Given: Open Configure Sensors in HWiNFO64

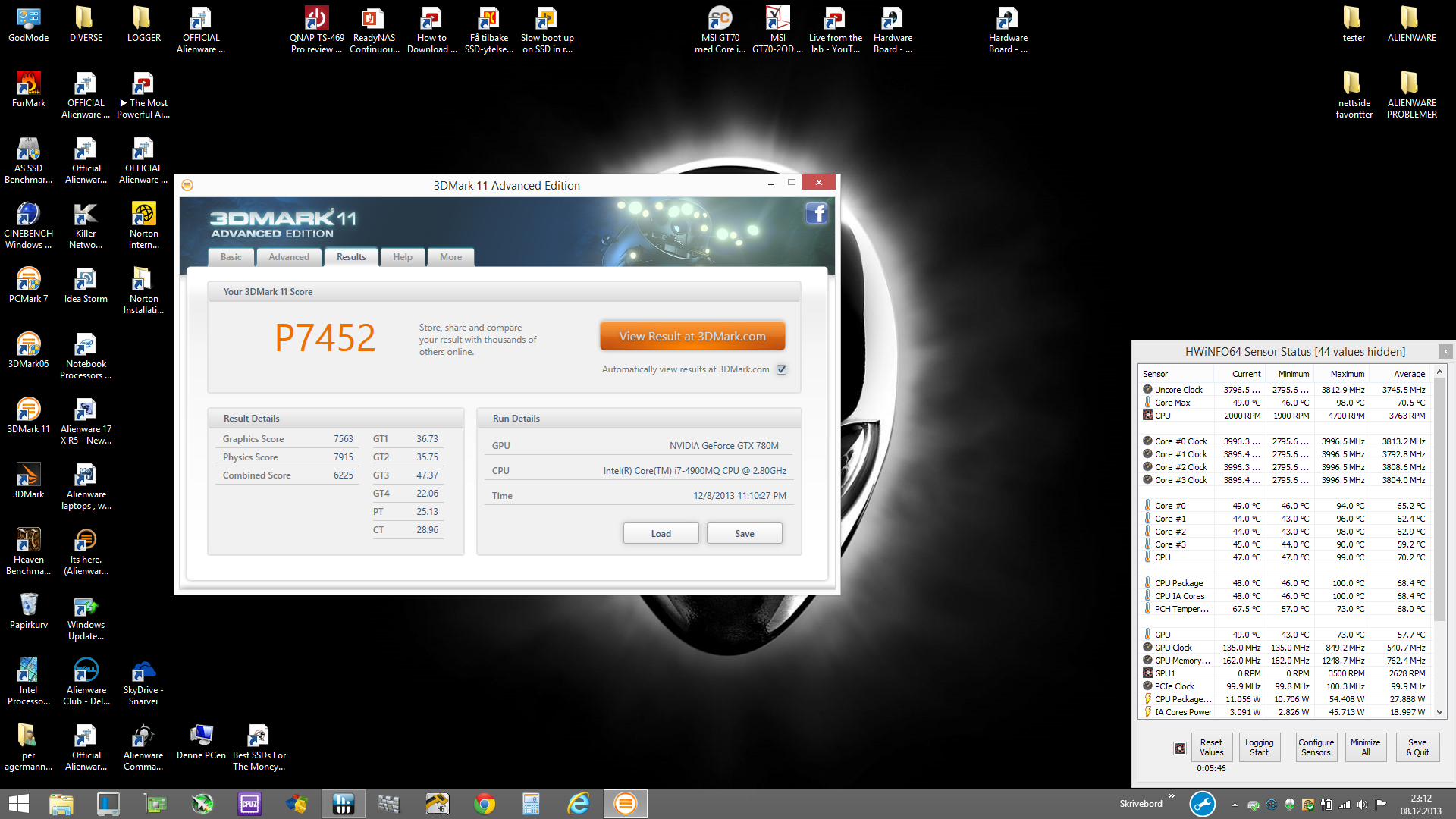Looking at the screenshot, I should tap(1316, 748).
